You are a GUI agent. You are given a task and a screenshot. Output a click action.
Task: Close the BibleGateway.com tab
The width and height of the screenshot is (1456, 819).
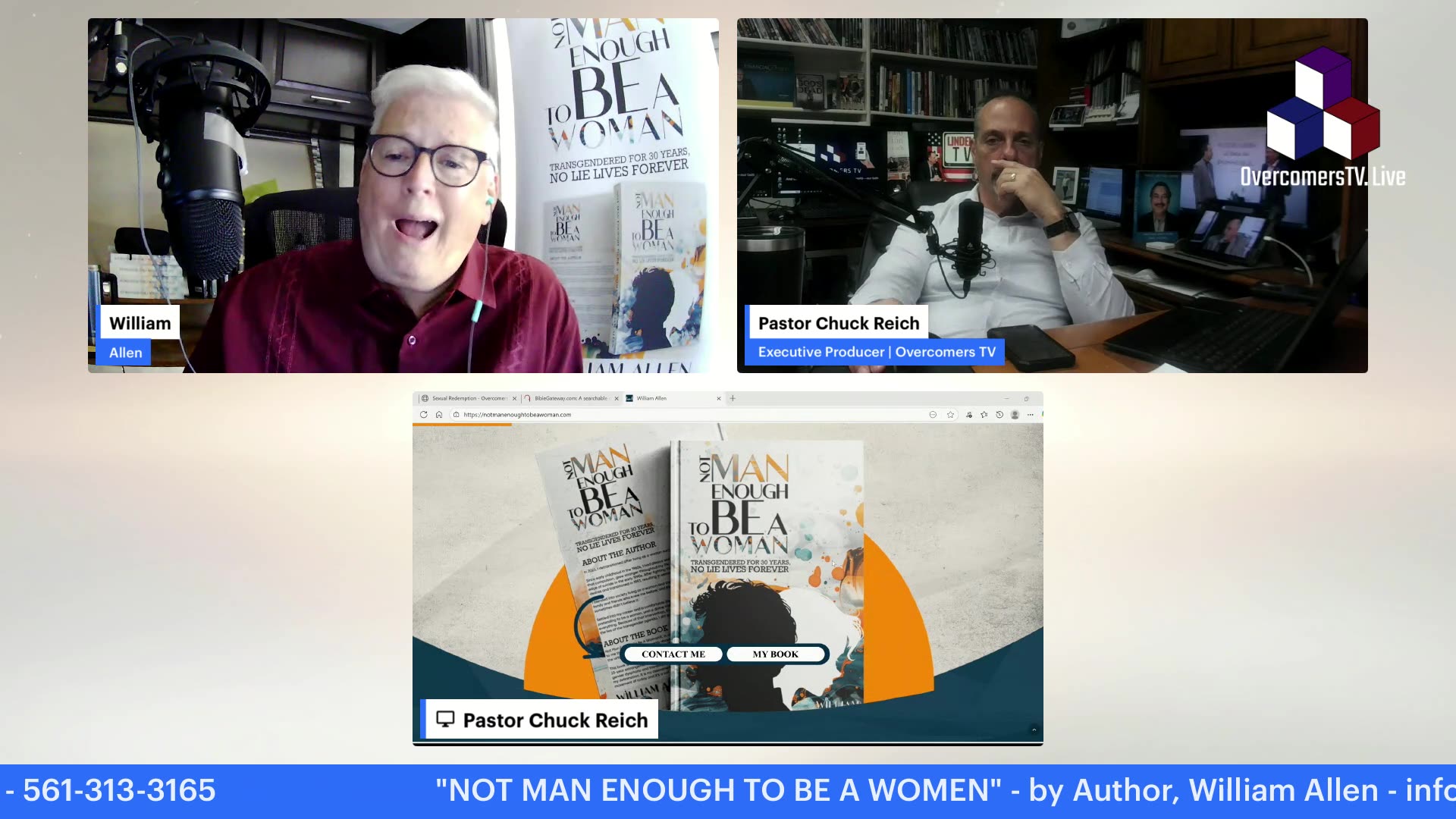click(x=617, y=398)
